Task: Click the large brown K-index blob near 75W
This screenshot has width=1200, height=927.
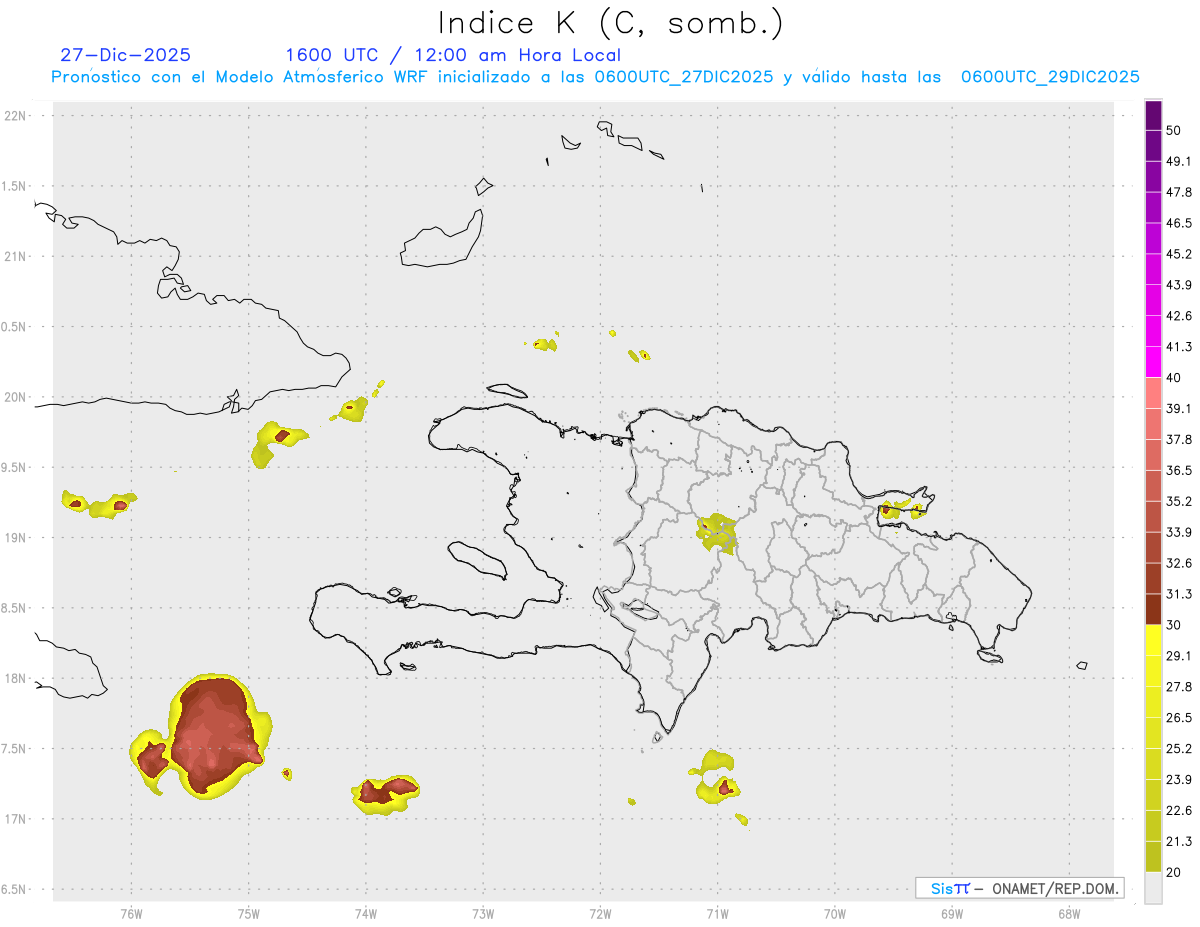Action: tap(212, 735)
